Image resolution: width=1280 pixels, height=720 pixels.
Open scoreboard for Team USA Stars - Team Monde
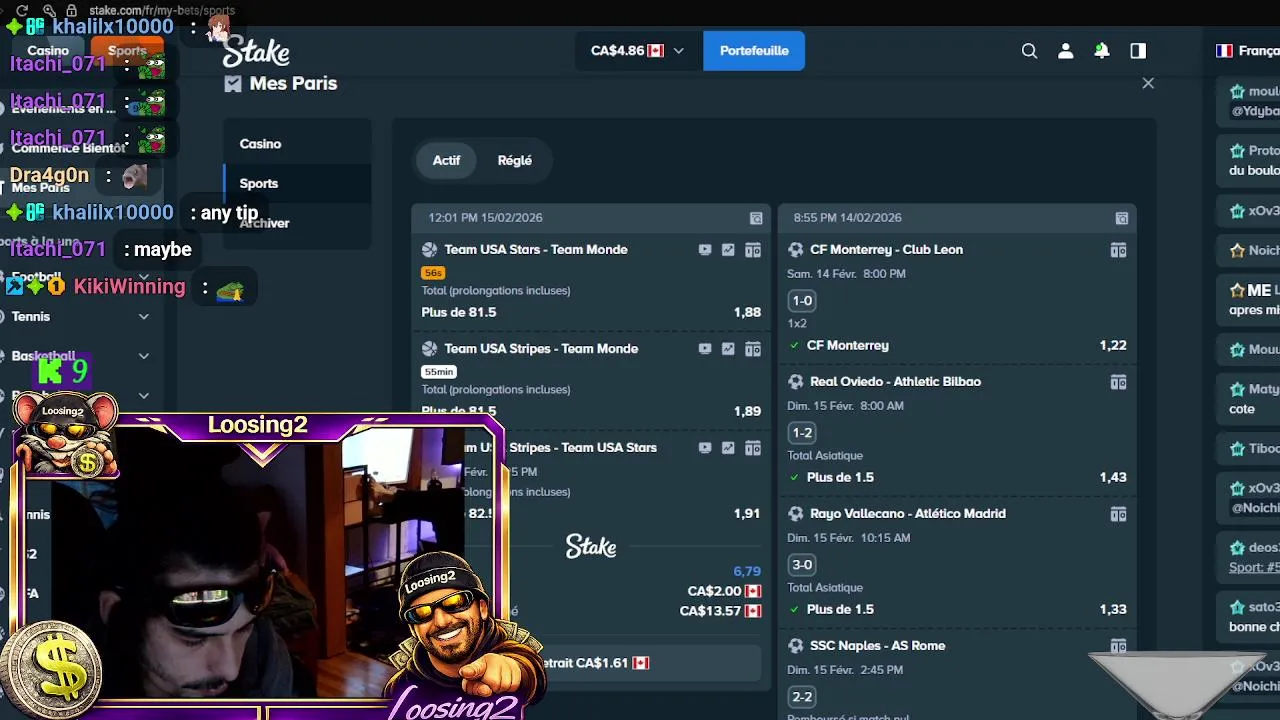coord(753,250)
